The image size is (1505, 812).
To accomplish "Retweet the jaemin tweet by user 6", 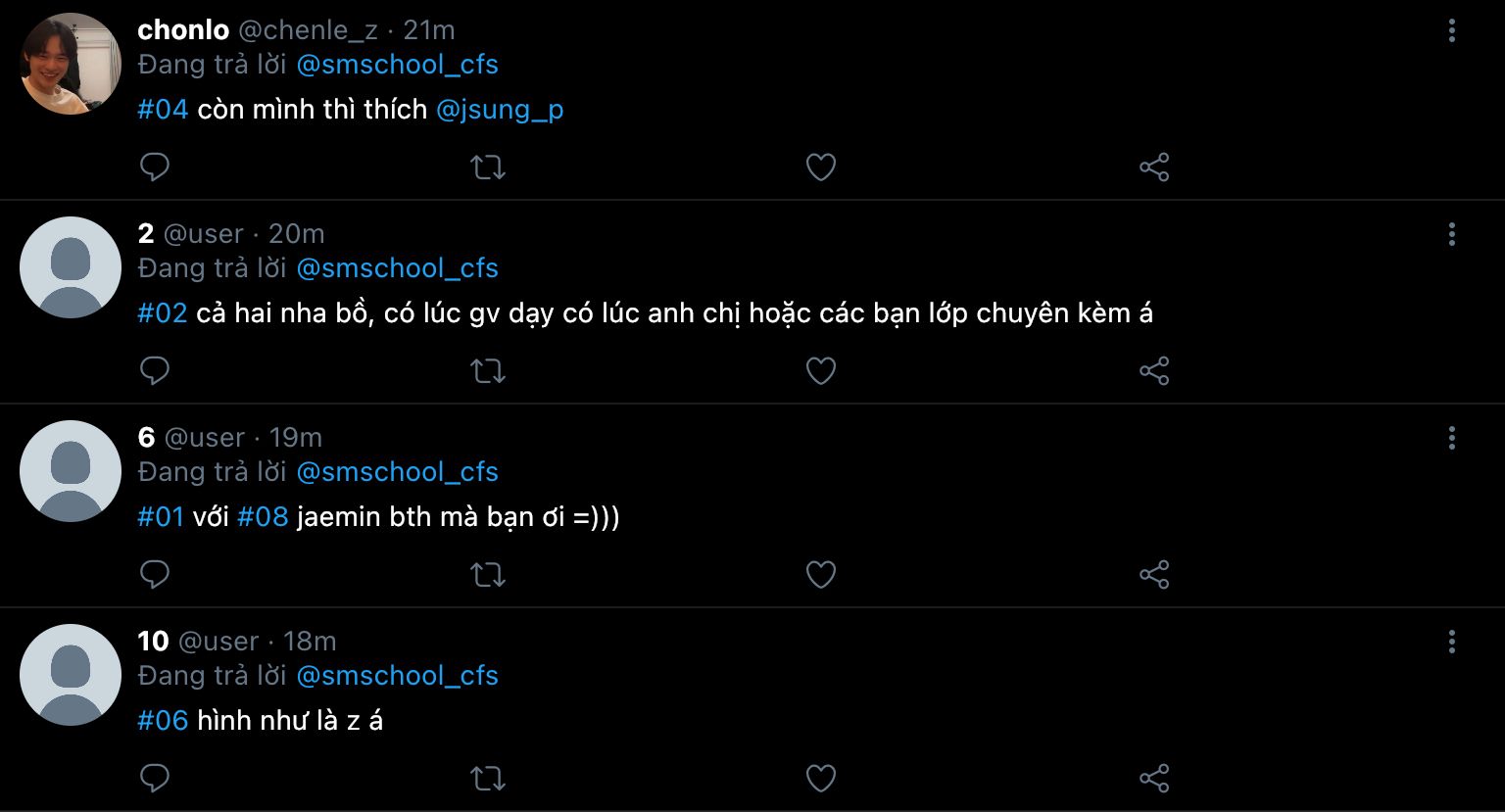I will (488, 575).
